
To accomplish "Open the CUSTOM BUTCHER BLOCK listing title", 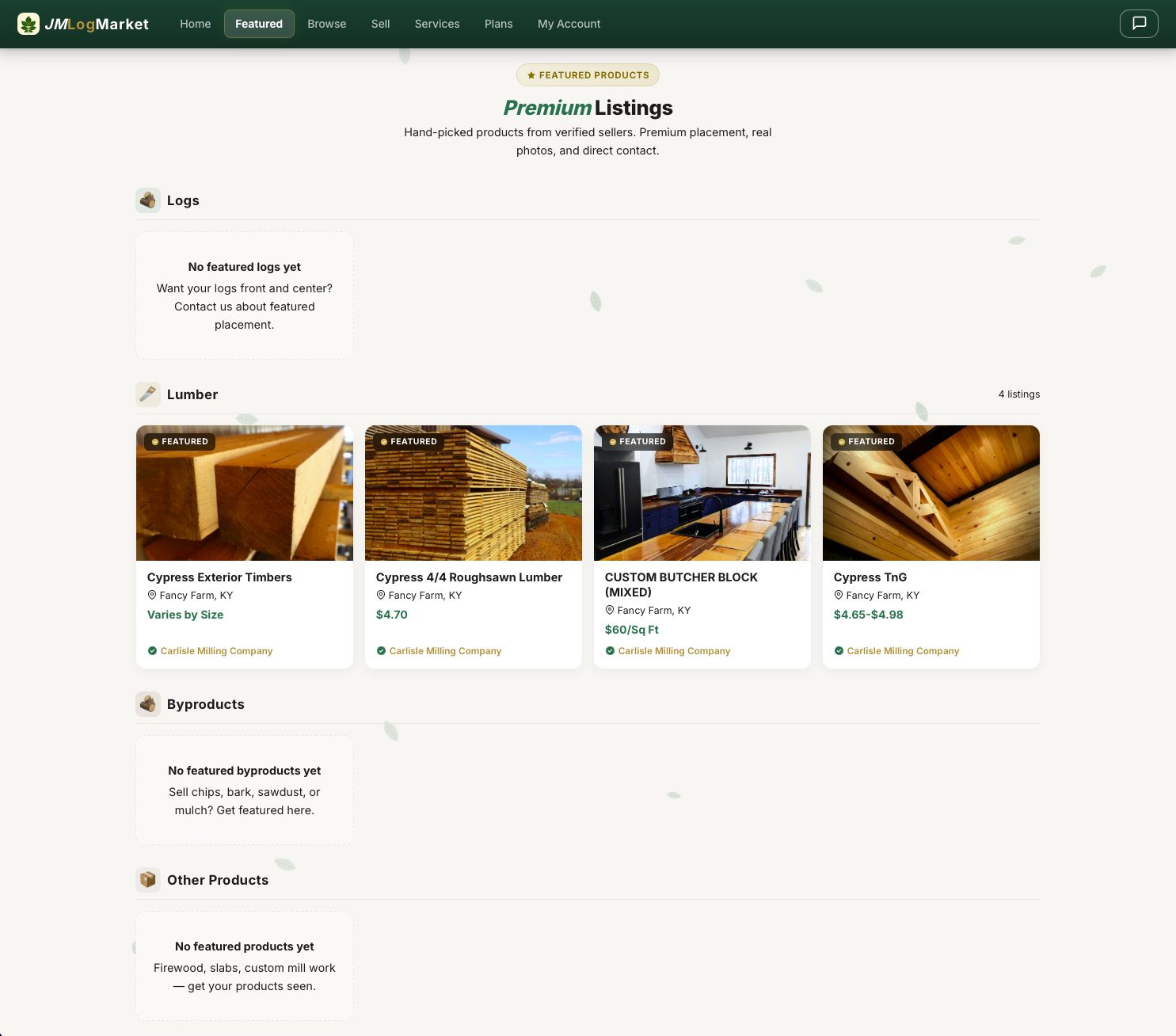I will tap(680, 585).
